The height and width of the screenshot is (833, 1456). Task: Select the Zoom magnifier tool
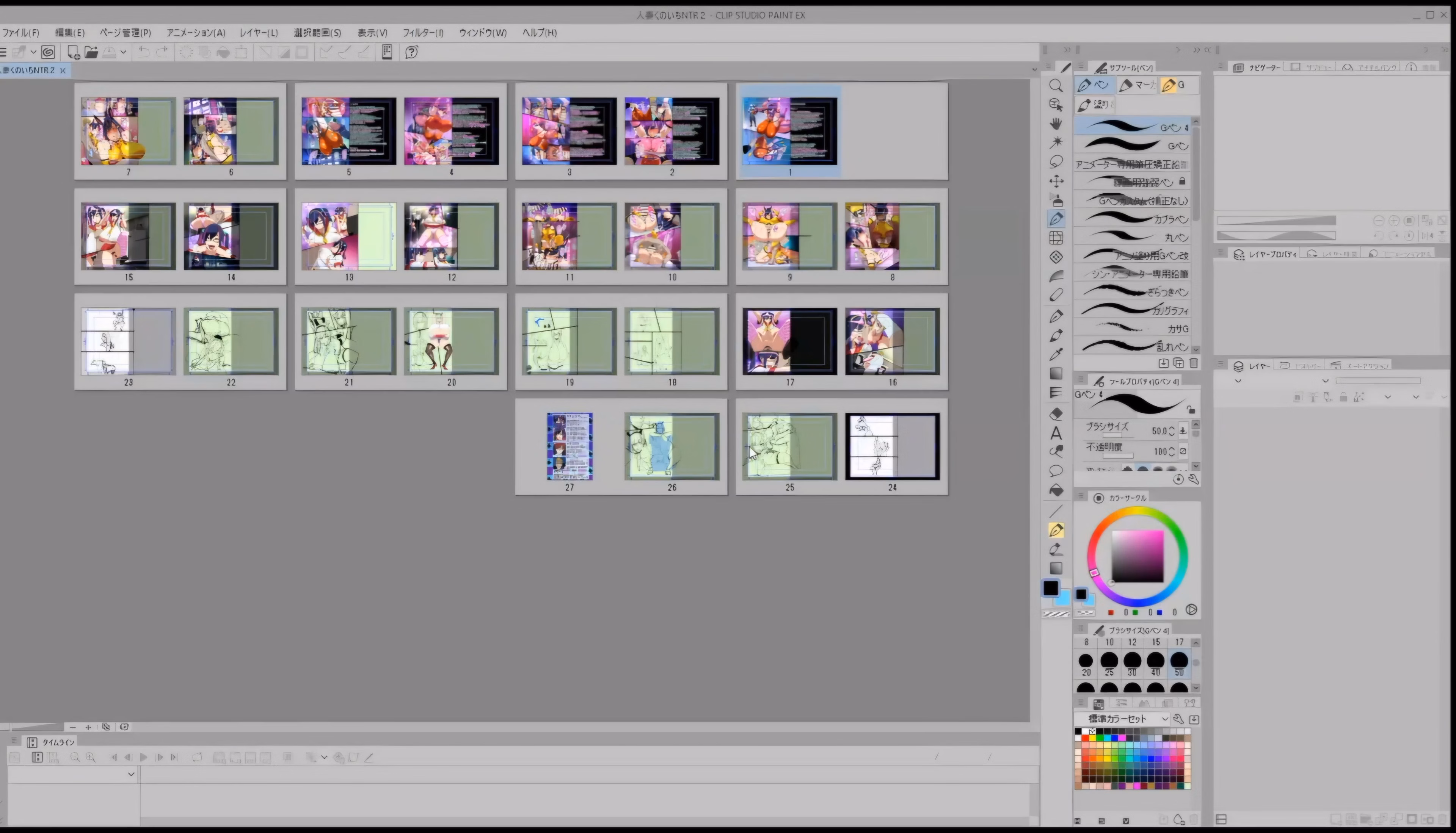1056,86
